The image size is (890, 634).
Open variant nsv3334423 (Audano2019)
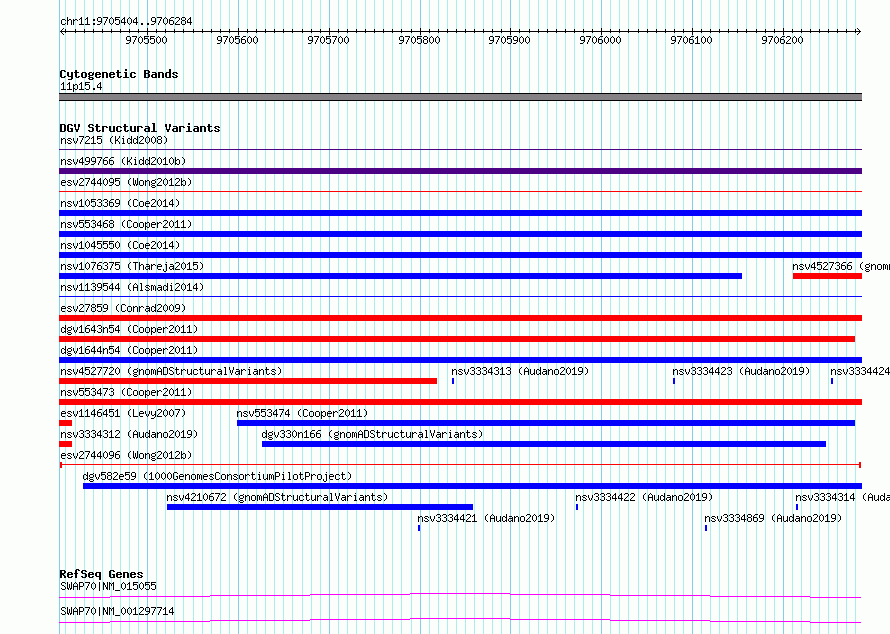point(741,371)
